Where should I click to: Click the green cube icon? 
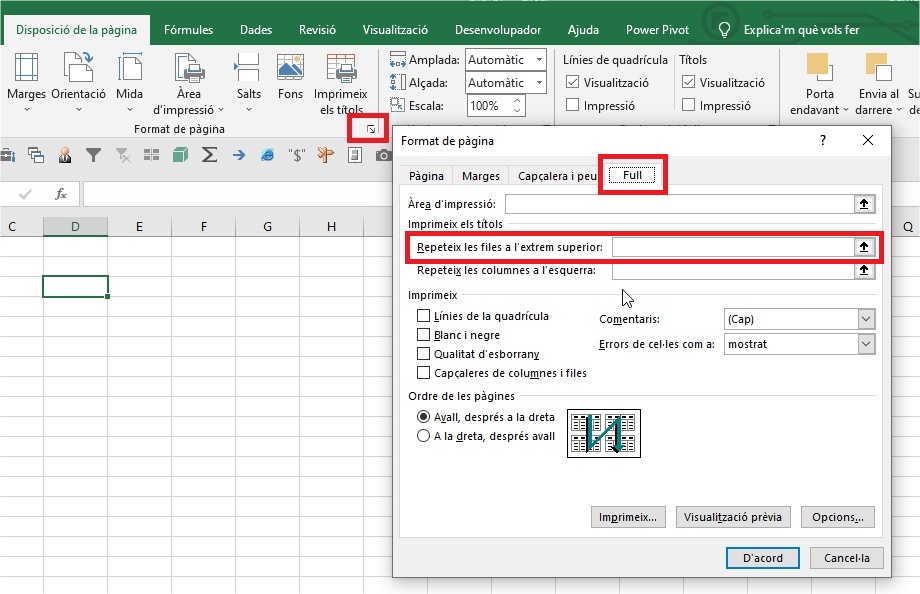[181, 155]
